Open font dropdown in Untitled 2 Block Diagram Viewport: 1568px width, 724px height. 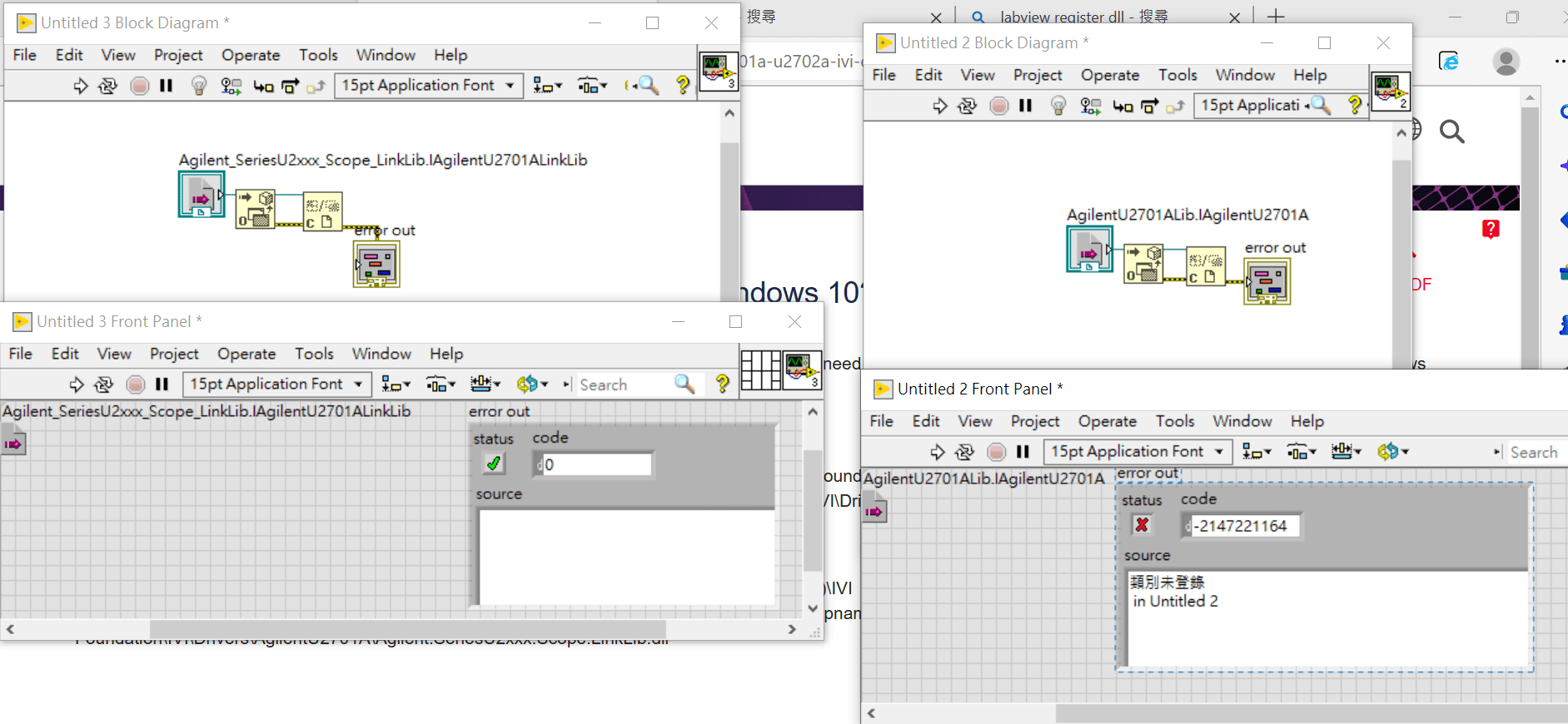1250,106
